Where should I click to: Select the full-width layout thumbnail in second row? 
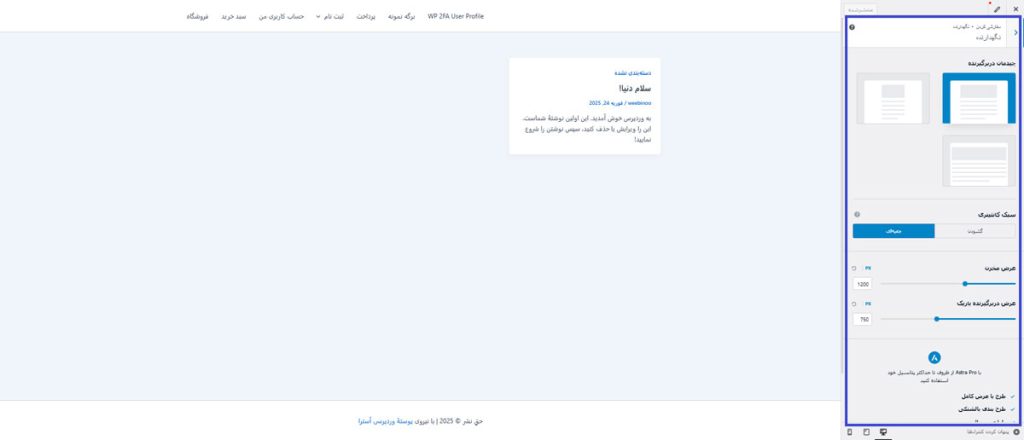[x=978, y=160]
